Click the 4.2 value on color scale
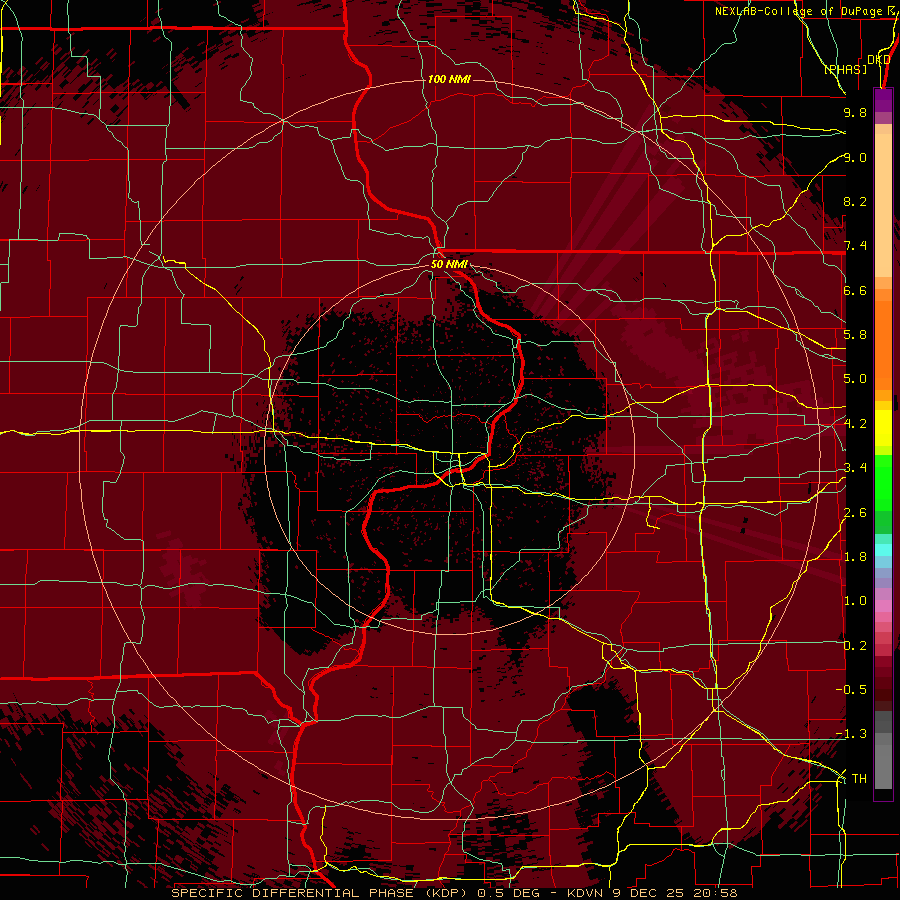The image size is (900, 900). [x=855, y=424]
